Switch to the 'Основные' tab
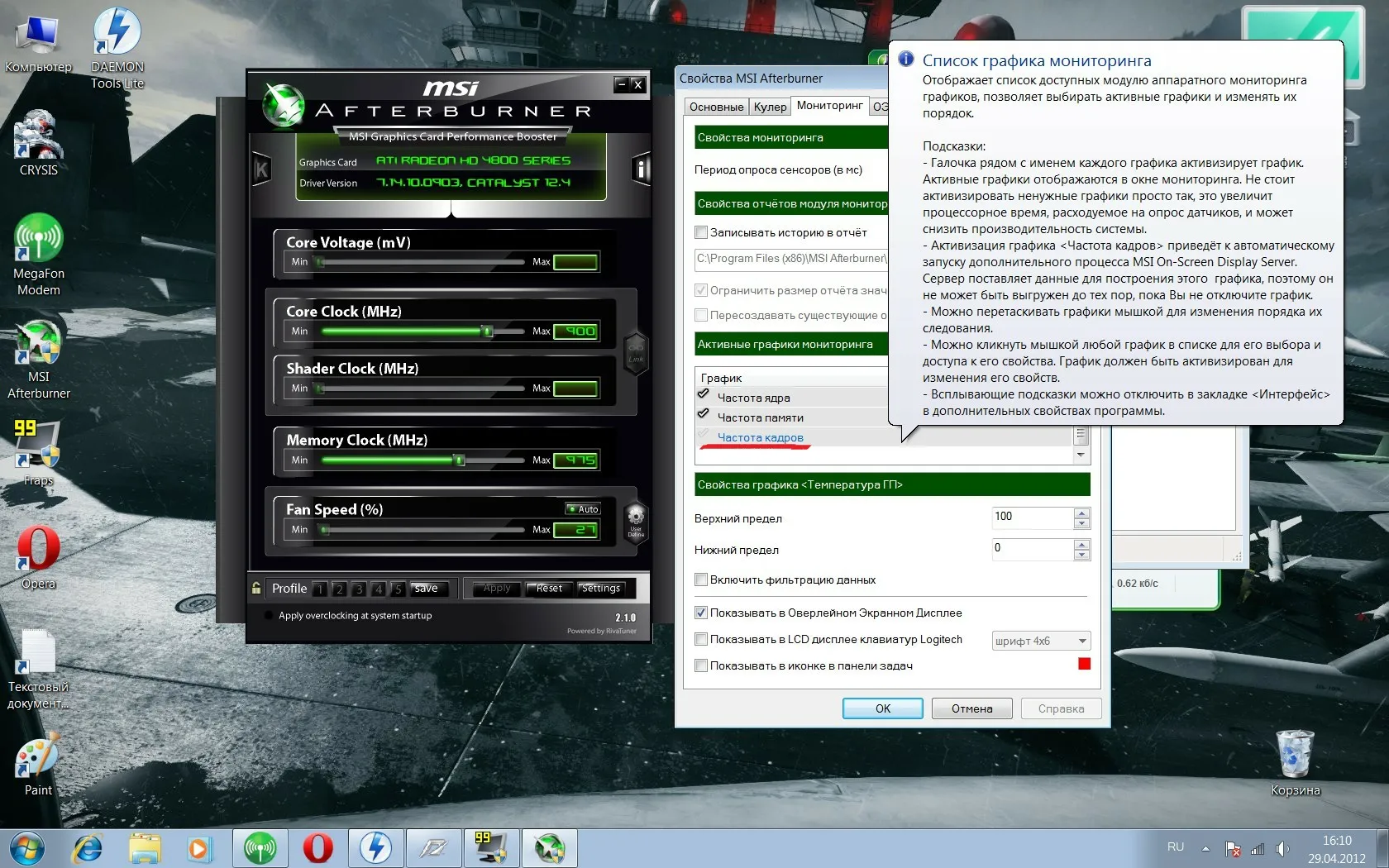 point(716,107)
